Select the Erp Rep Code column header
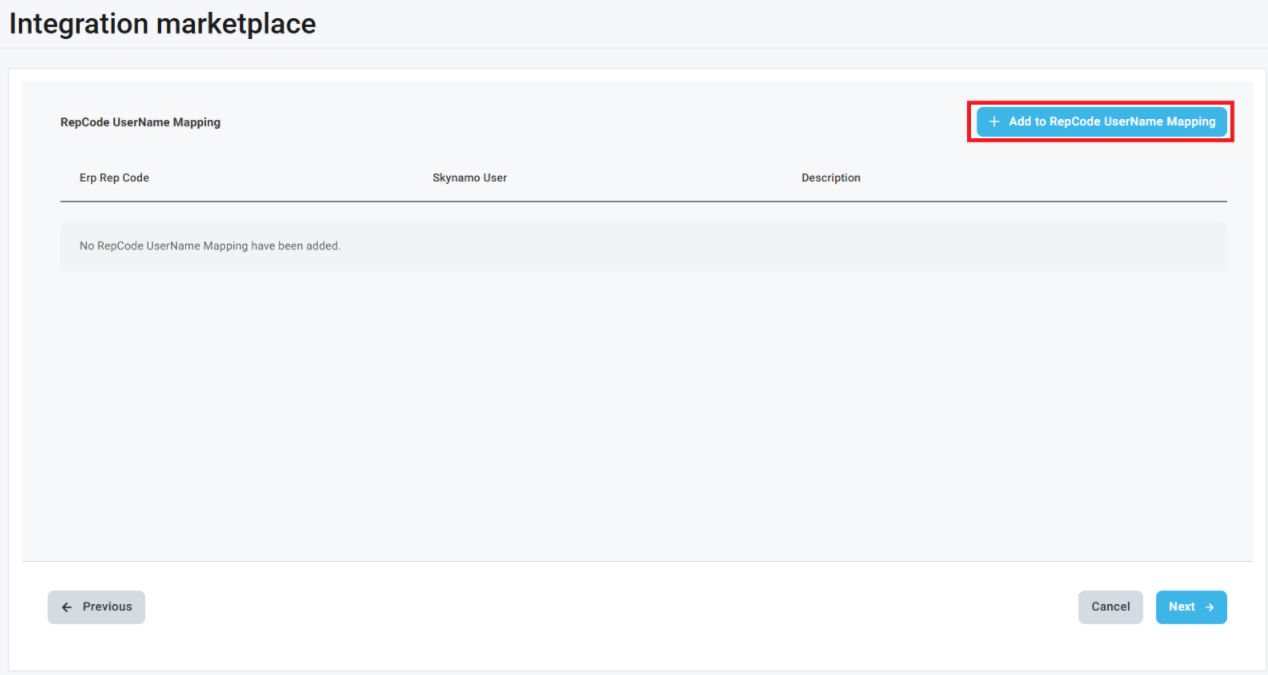1268x675 pixels. [114, 178]
